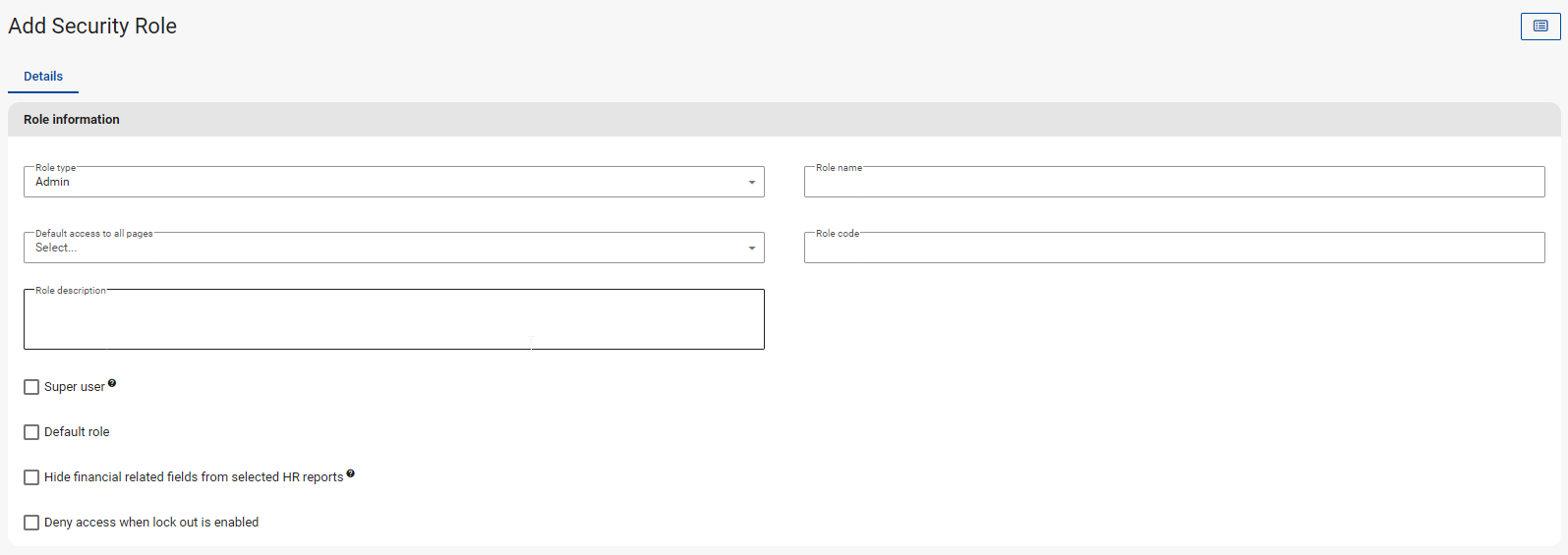Enable the Super user checkbox
1568x555 pixels.
31,387
